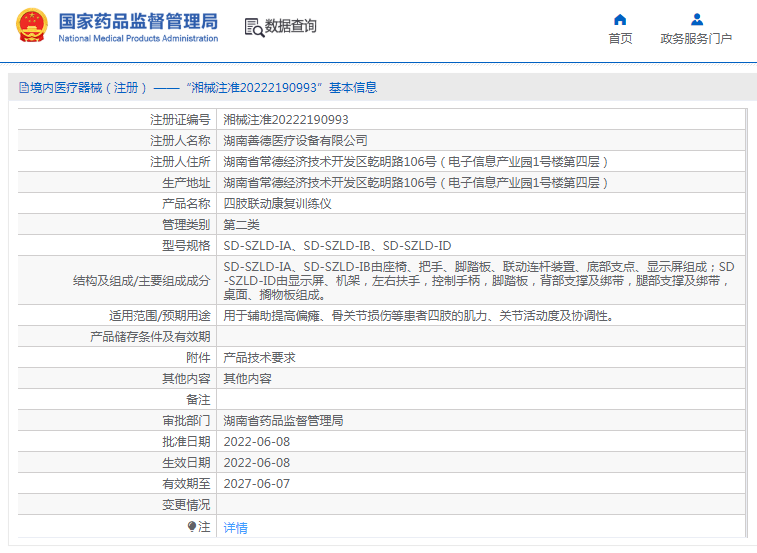Click approval date 2022-06-08 in 批准日期 row
Viewport: 757px width, 553px height.
tap(257, 442)
